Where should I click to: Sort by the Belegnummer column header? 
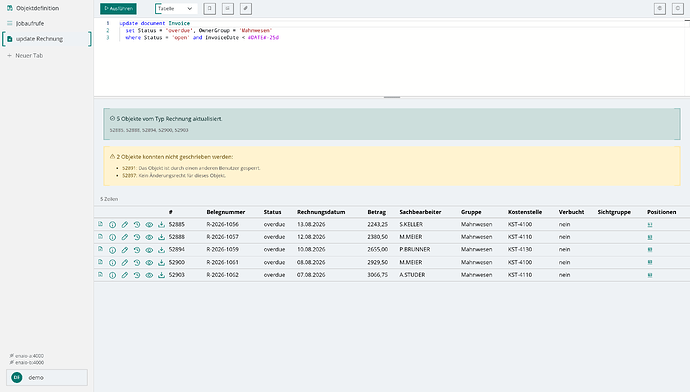[226, 212]
